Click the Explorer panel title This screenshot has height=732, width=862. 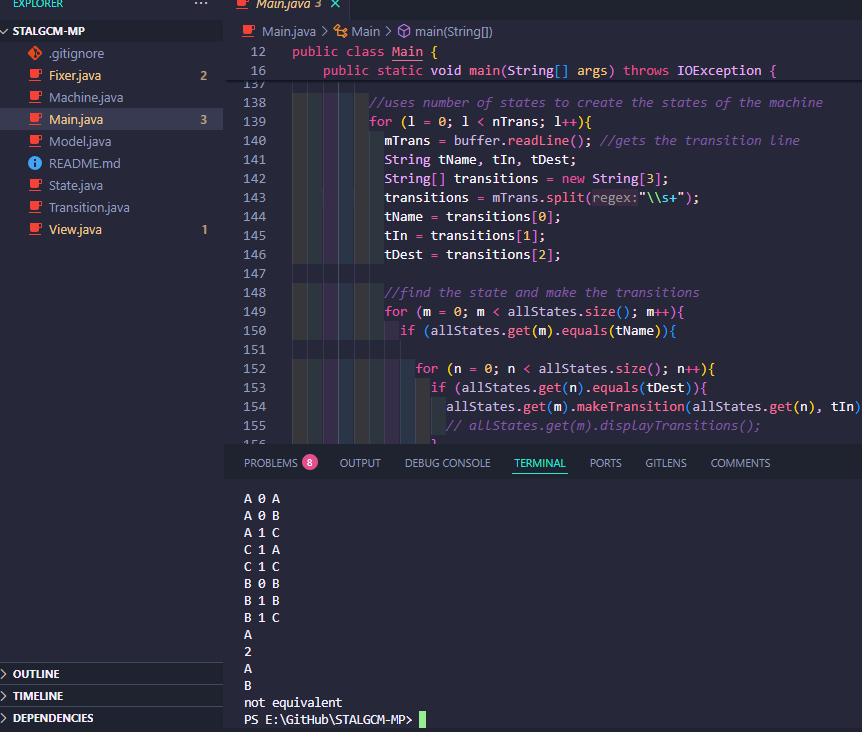38,4
